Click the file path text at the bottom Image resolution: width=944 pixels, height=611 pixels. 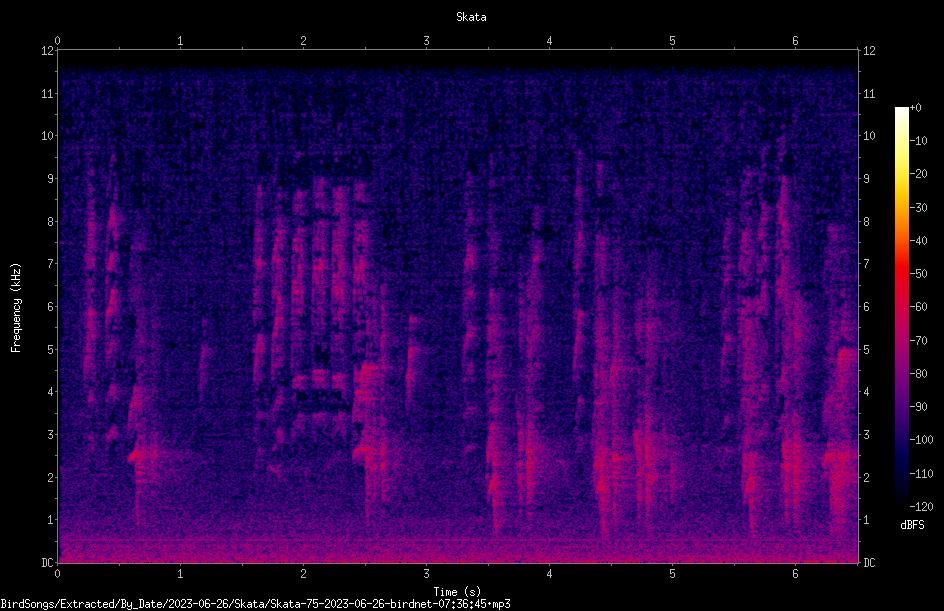click(255, 604)
